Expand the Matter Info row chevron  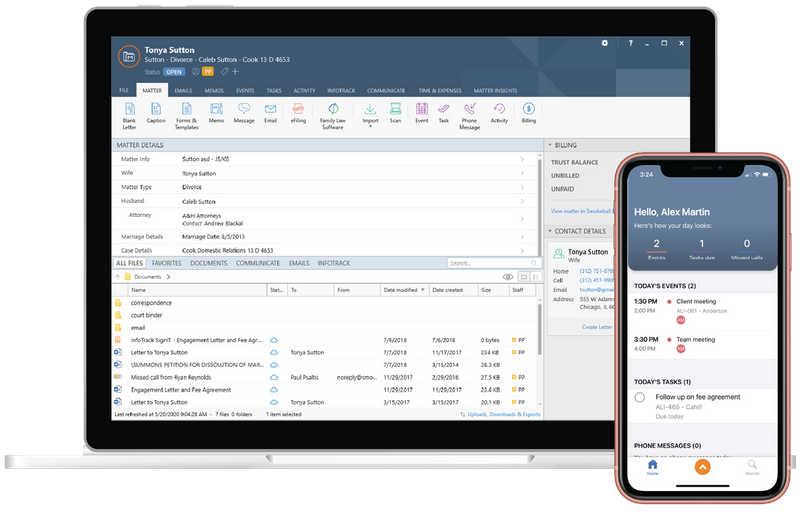tap(522, 159)
